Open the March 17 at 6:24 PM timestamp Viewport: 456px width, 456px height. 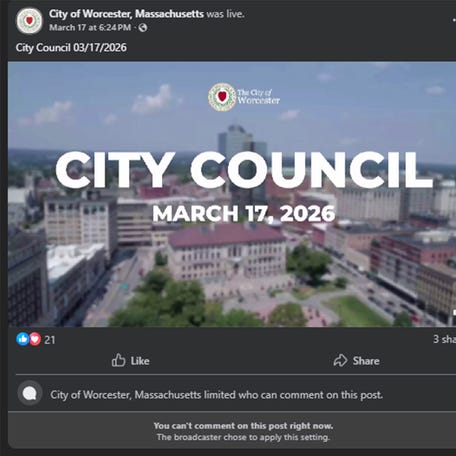click(x=90, y=27)
